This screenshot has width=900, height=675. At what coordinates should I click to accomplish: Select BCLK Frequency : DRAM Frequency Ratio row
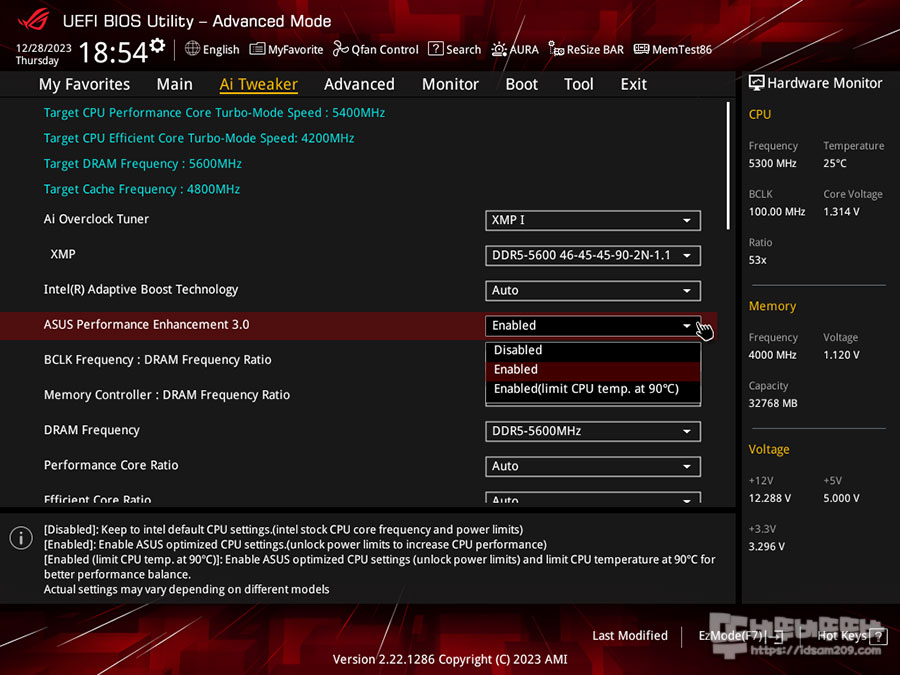pyautogui.click(x=157, y=360)
